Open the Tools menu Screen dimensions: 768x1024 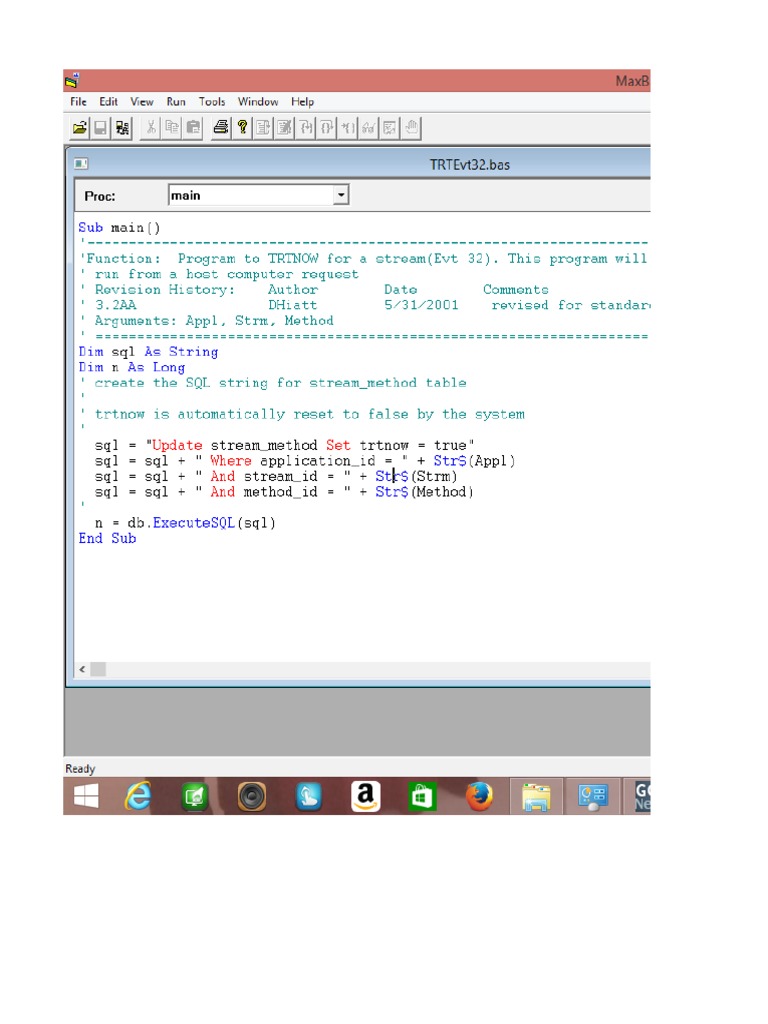[x=212, y=102]
